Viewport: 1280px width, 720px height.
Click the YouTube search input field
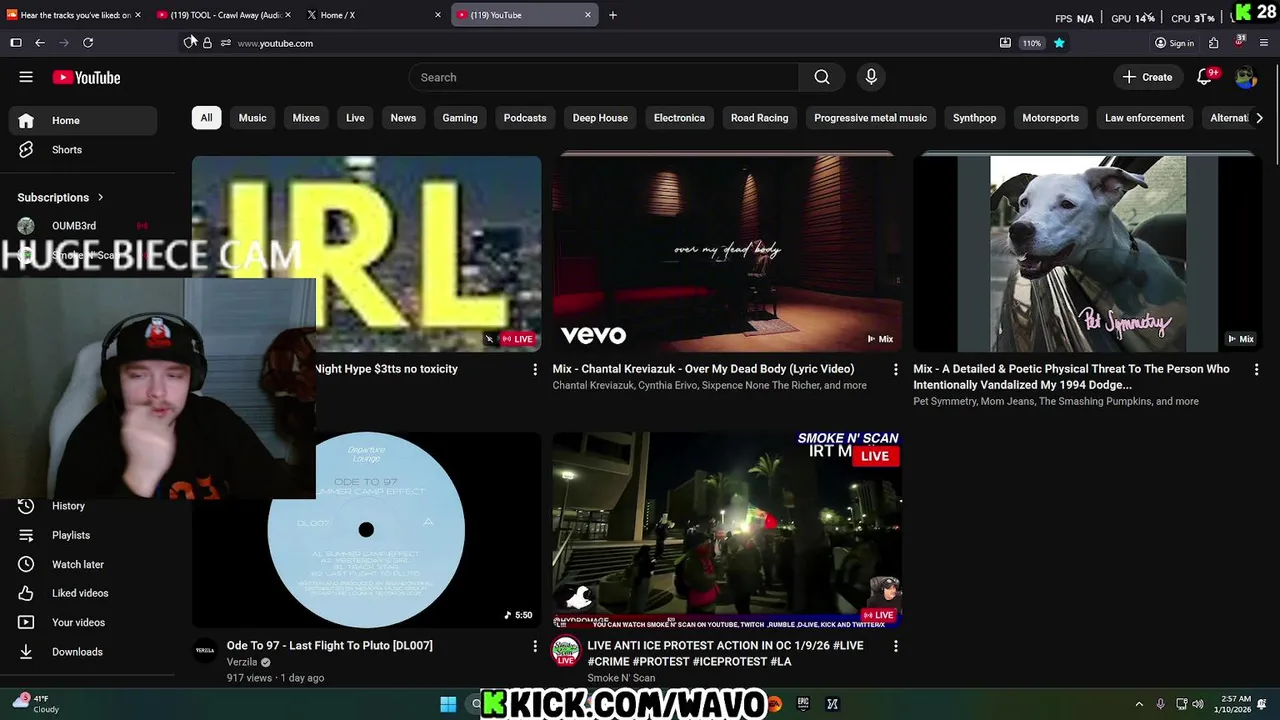[x=604, y=77]
